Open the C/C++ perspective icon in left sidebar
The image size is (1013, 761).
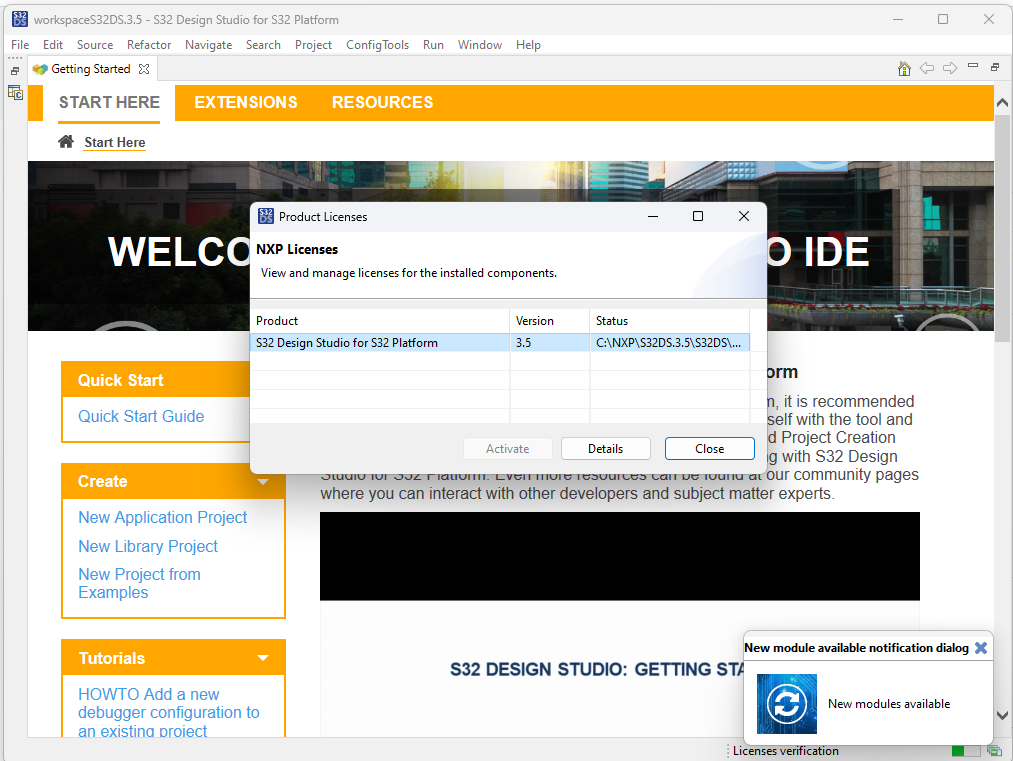[15, 91]
